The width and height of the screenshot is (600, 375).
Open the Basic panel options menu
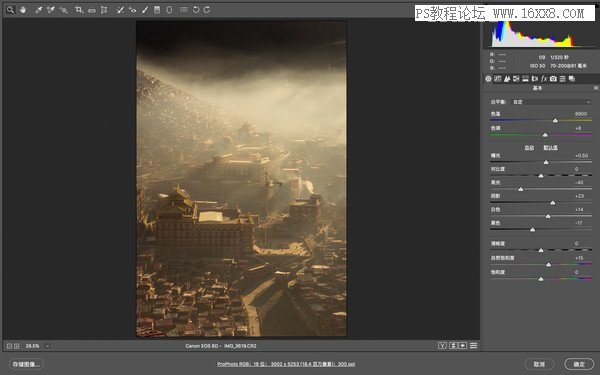coord(596,88)
